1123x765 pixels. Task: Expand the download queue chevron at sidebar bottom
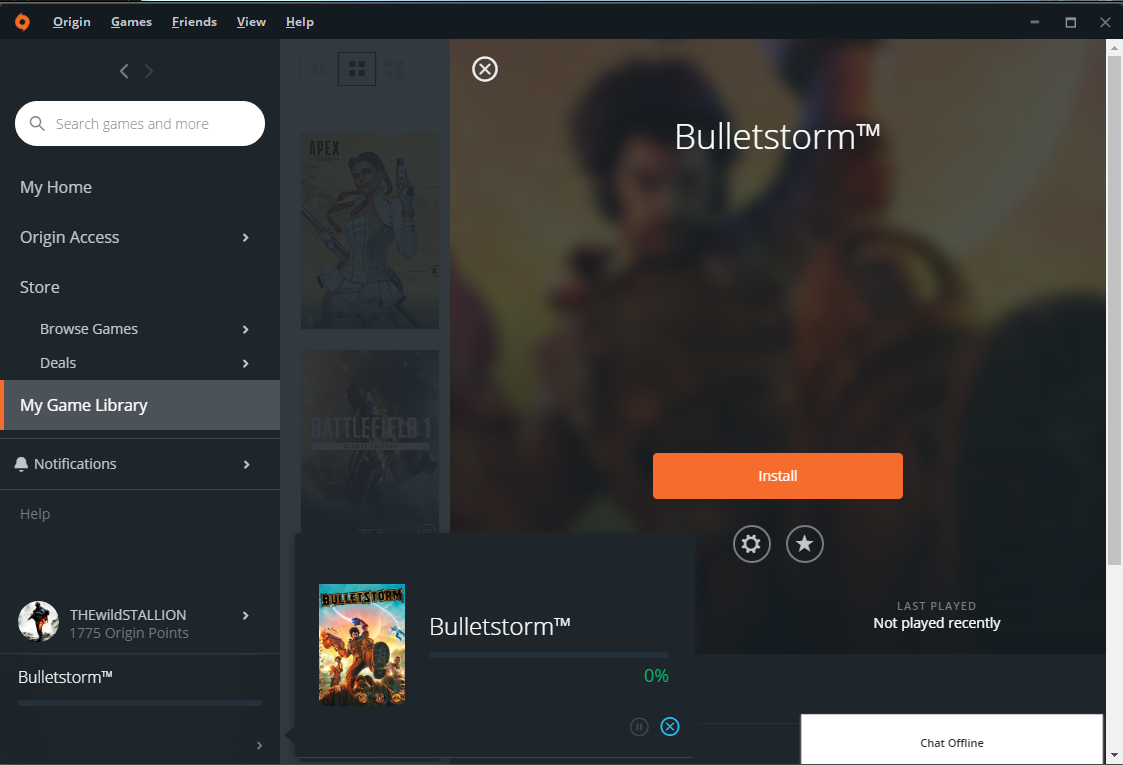(259, 746)
